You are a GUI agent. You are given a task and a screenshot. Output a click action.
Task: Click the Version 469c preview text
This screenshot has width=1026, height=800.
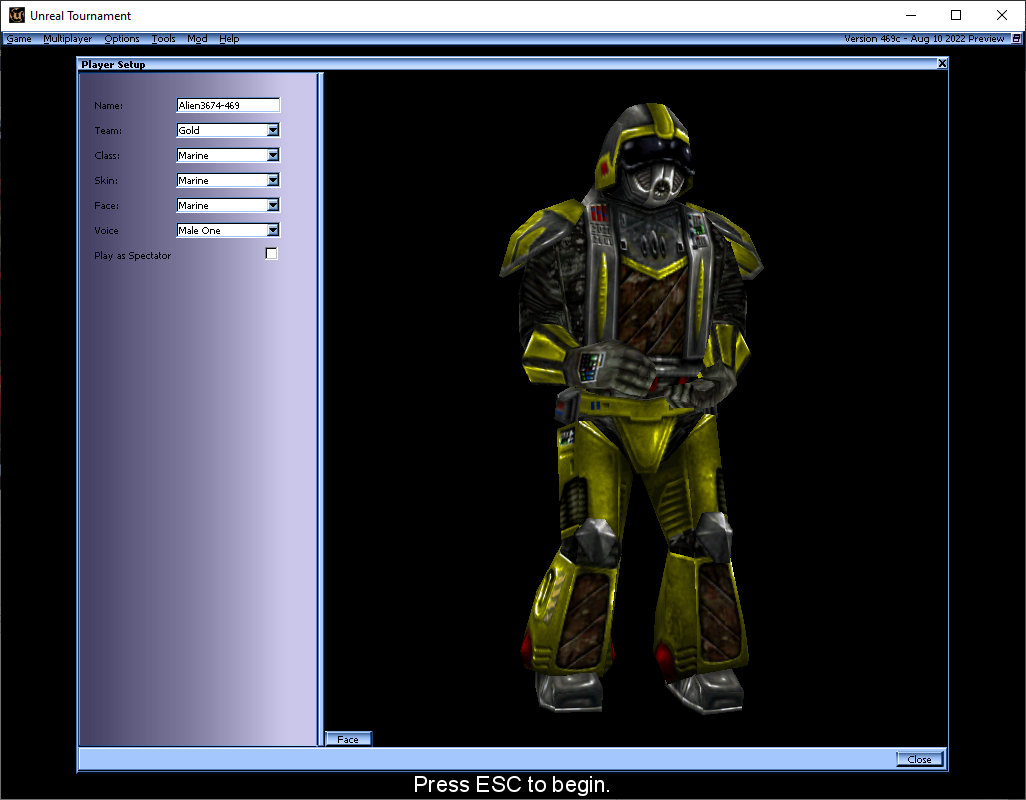click(924, 39)
